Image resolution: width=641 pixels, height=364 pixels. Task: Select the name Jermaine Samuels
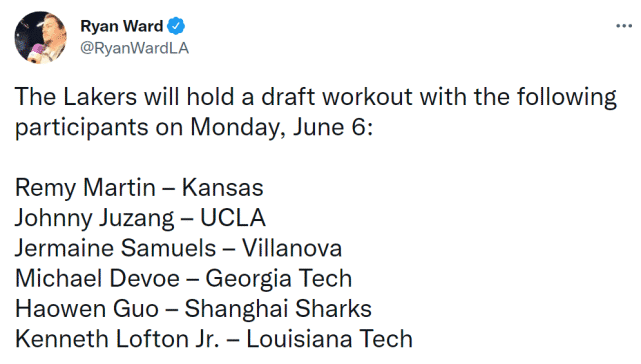(115, 248)
